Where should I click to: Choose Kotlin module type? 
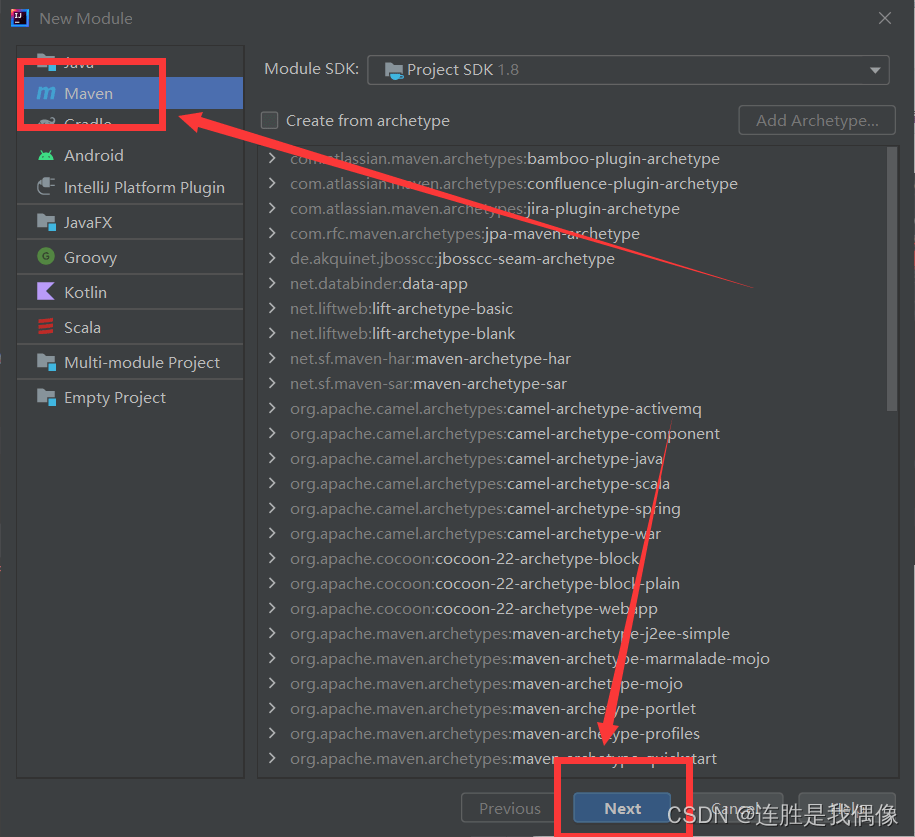pyautogui.click(x=130, y=292)
